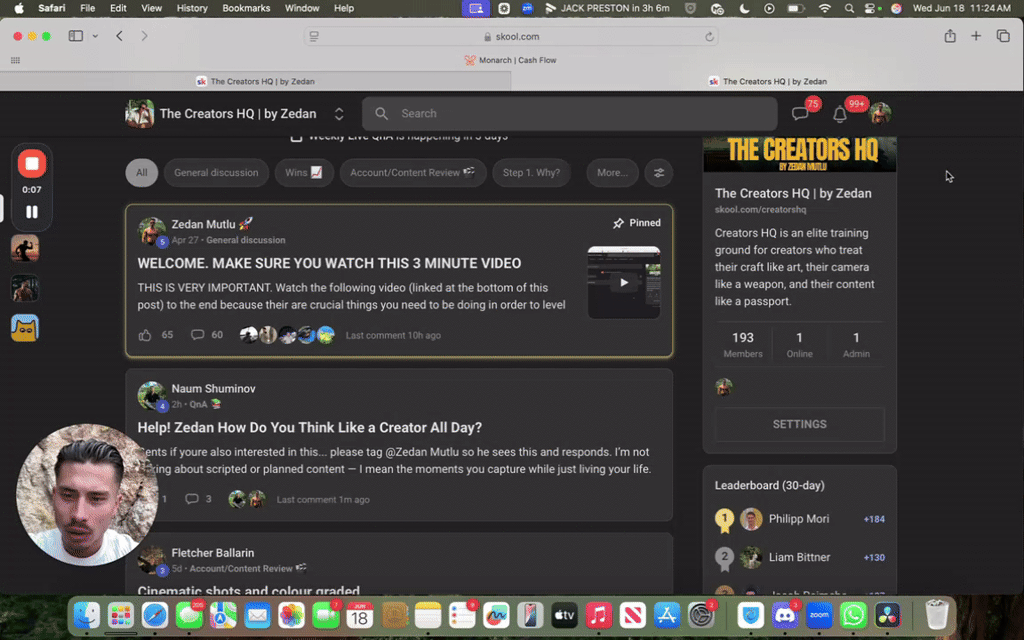Go back in Safari

point(120,36)
